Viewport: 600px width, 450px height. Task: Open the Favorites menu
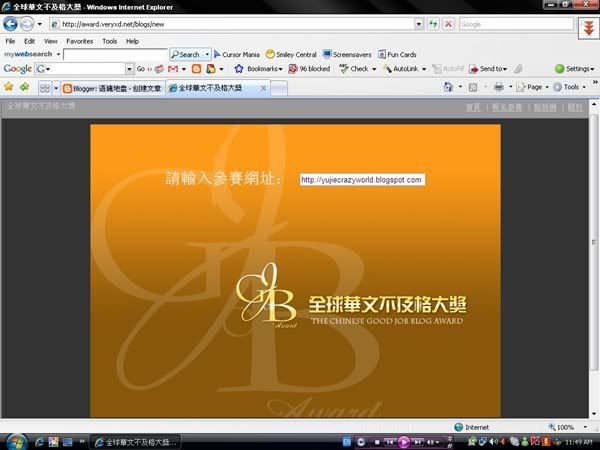[79, 41]
